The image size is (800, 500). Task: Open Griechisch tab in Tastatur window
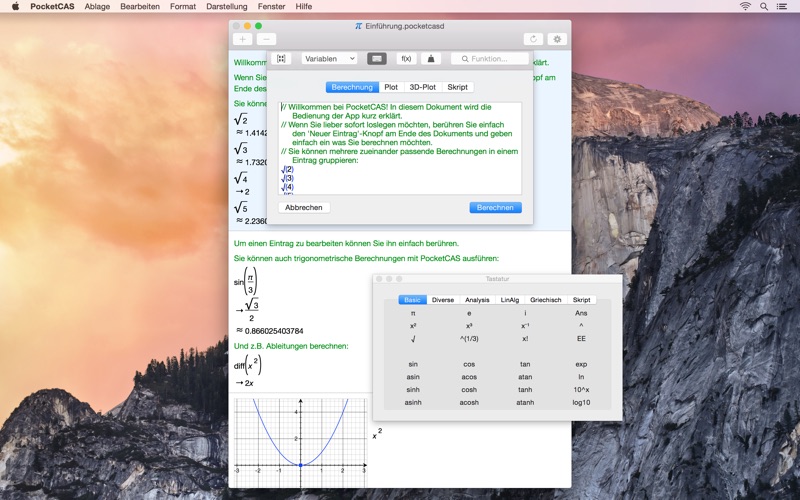click(545, 300)
